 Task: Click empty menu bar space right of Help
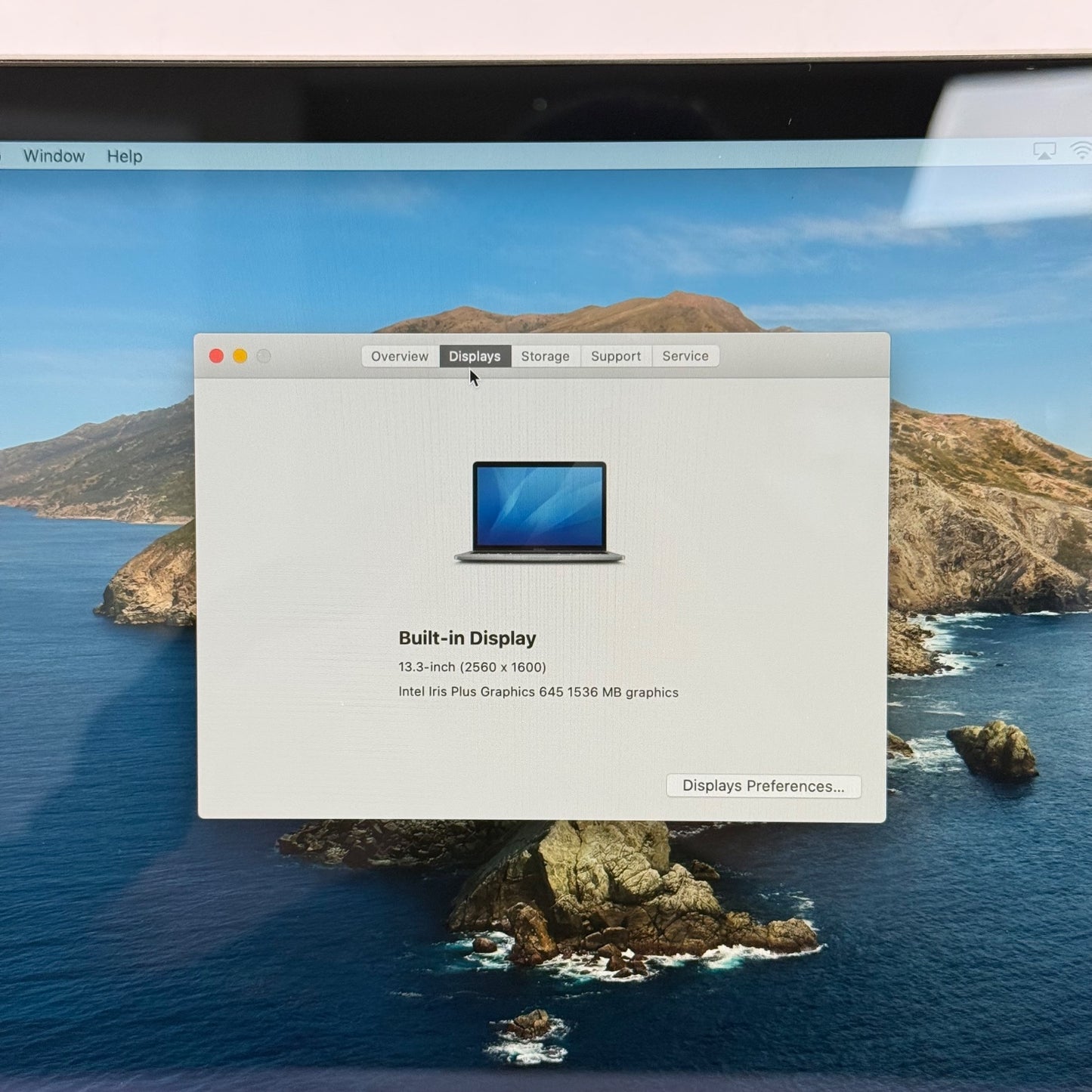click(x=529, y=156)
